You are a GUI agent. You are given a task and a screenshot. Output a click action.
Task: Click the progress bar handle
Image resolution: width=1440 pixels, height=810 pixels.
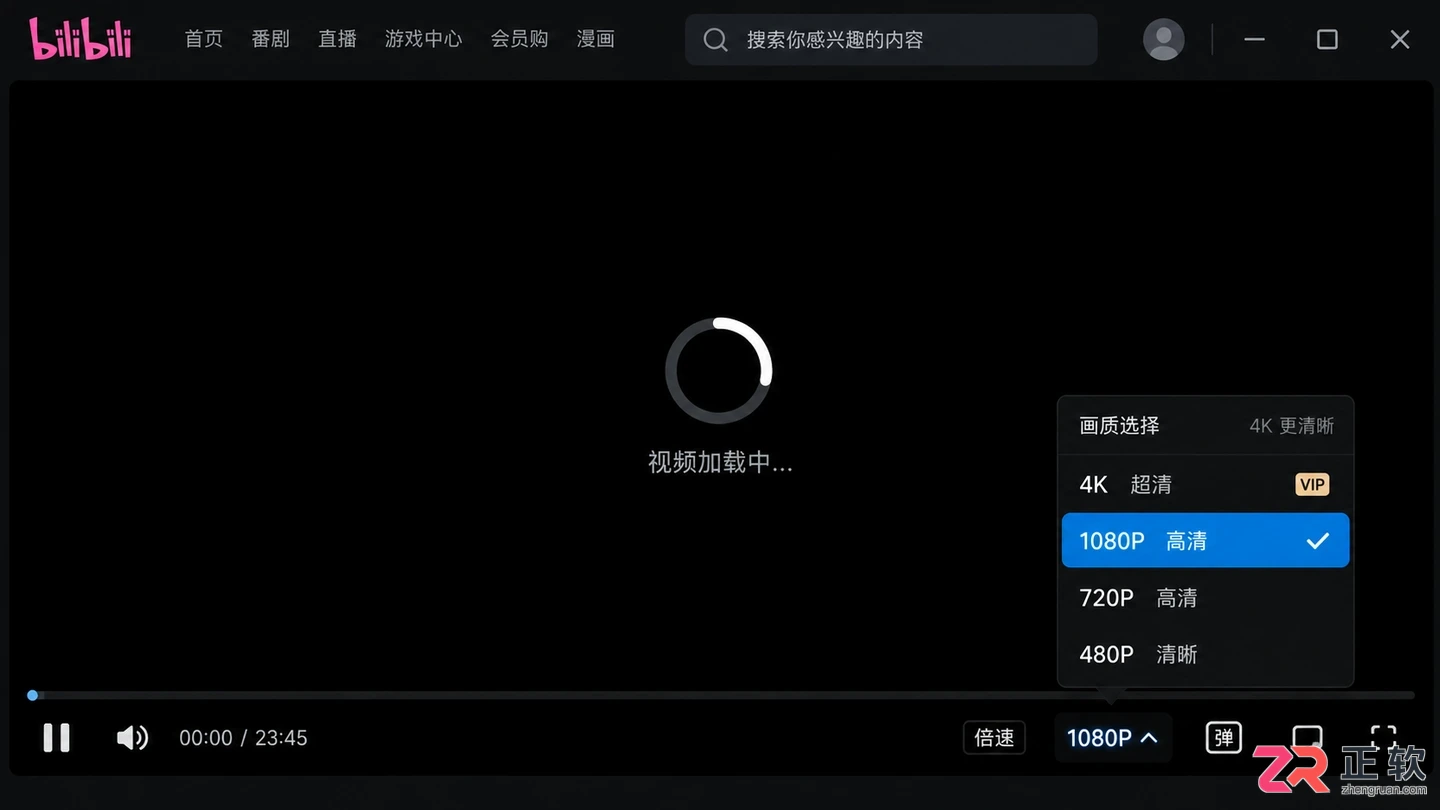[33, 695]
